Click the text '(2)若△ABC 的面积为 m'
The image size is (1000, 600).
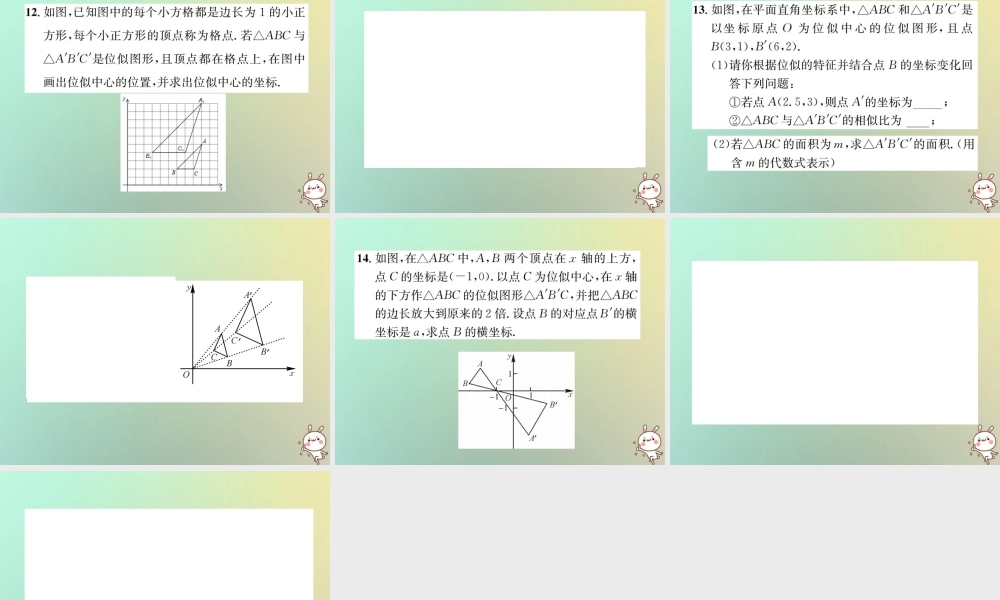[777, 144]
